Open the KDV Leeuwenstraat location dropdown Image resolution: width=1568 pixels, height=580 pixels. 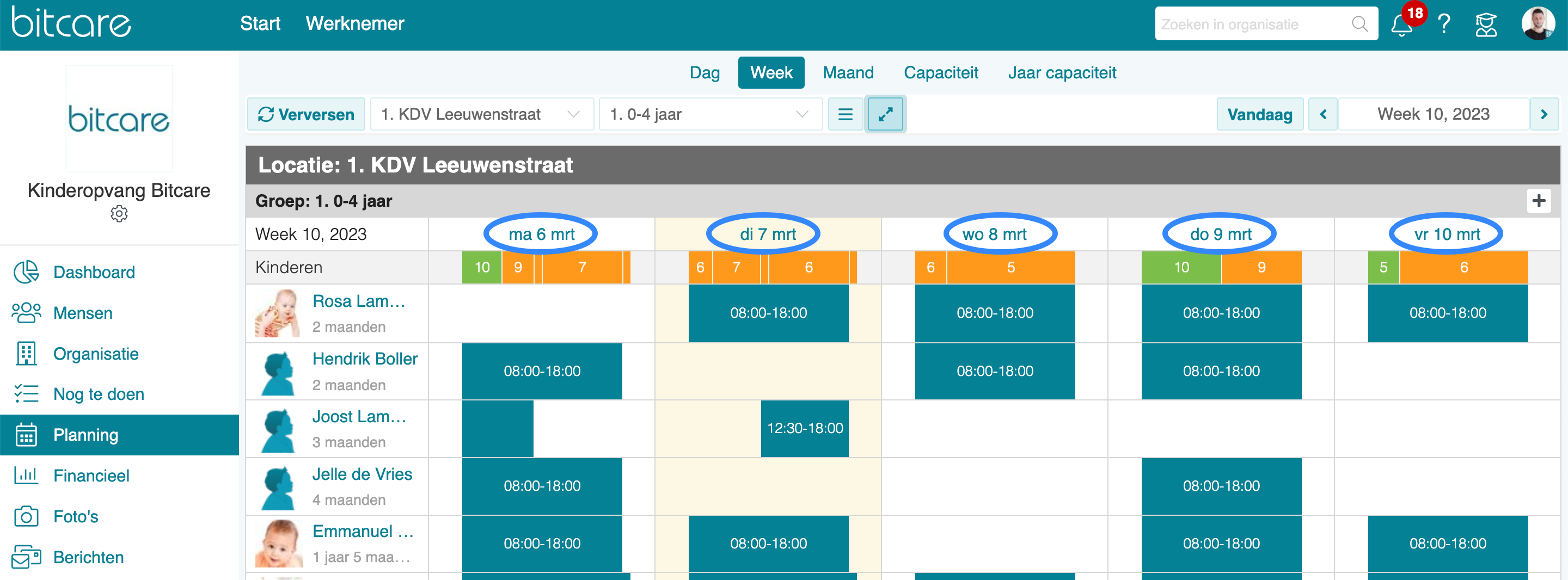tap(481, 114)
